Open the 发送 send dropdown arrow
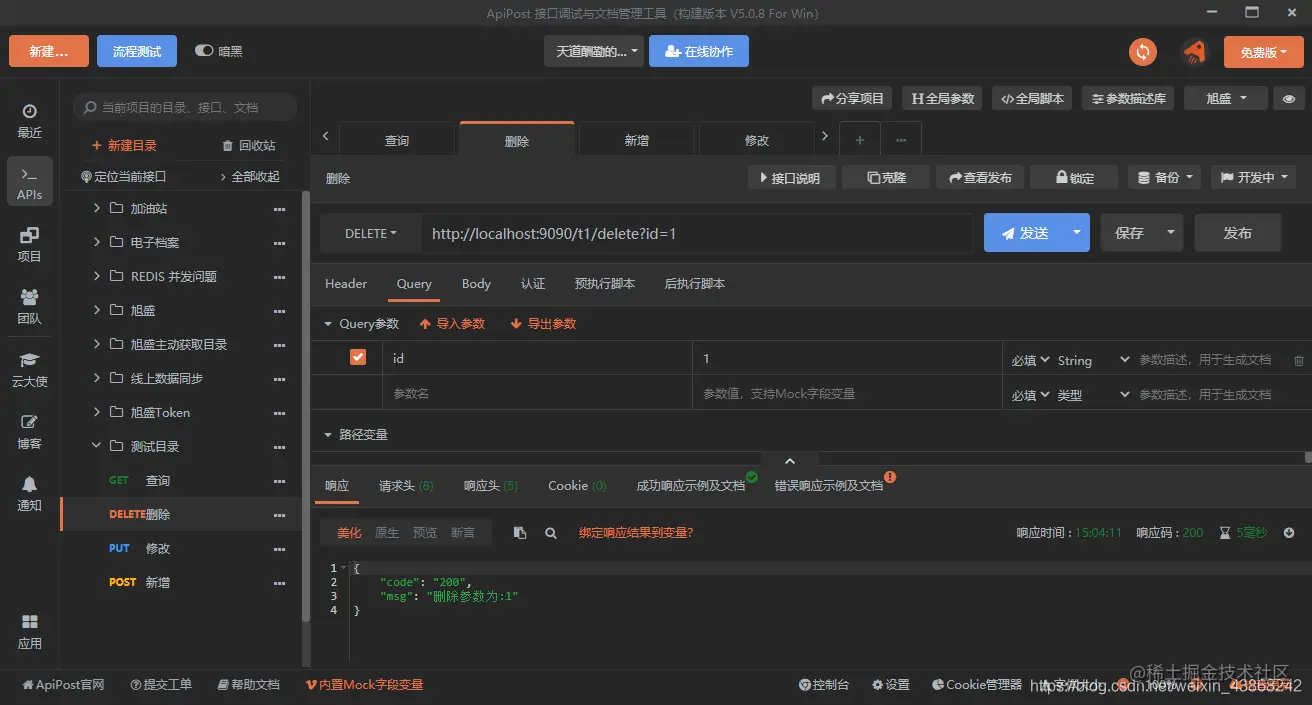 1076,232
